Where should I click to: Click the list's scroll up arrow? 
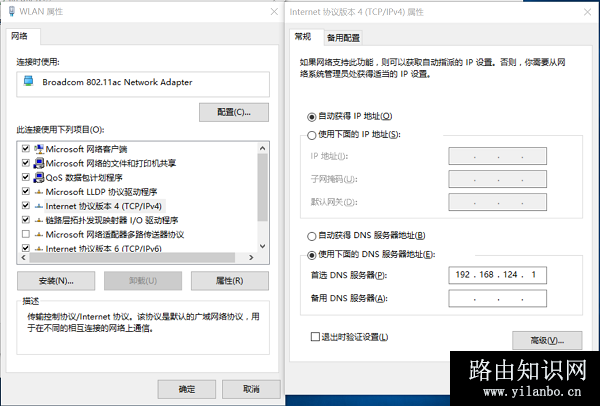[262, 148]
